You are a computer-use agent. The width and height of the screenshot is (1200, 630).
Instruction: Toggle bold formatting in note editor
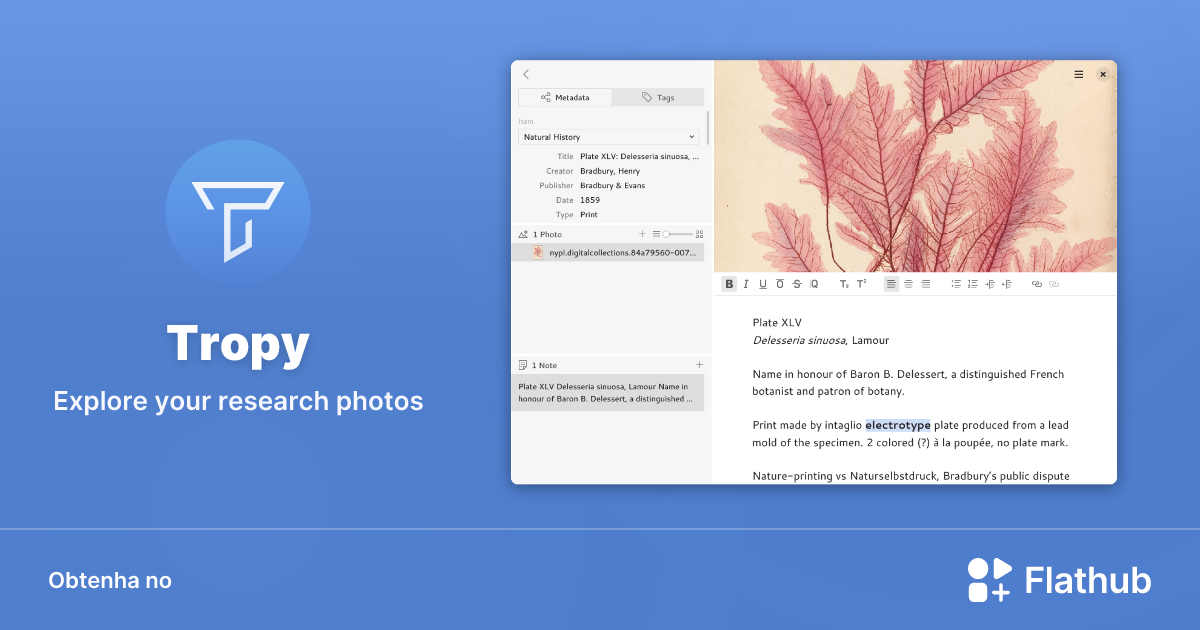(729, 284)
